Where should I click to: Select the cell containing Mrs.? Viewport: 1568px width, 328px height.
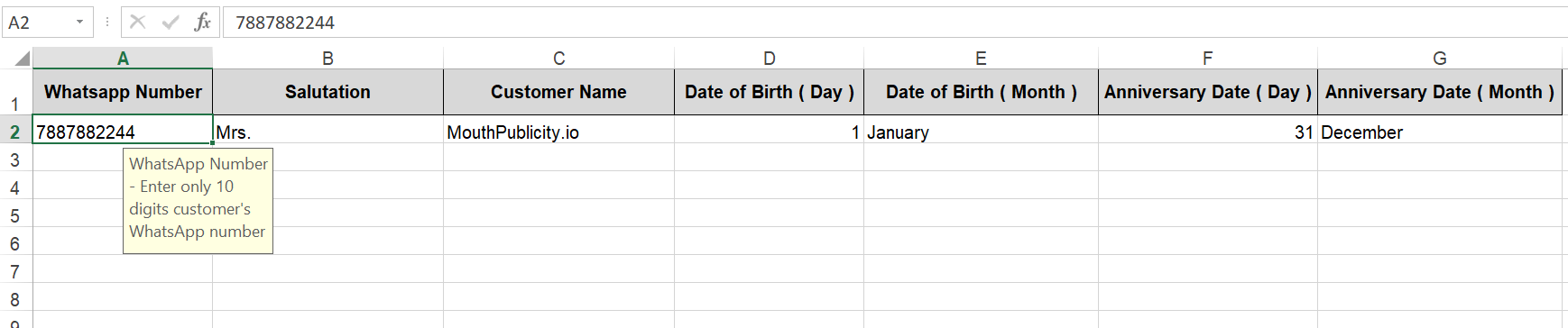[x=327, y=132]
